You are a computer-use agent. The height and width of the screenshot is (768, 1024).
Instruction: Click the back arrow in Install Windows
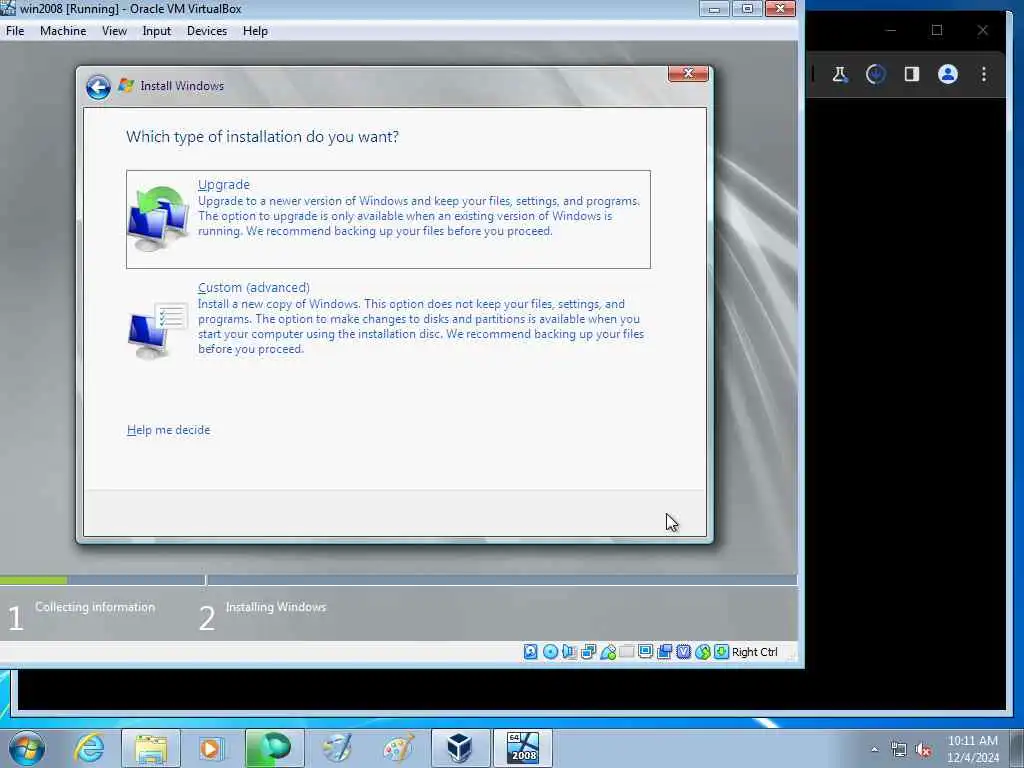tap(98, 87)
